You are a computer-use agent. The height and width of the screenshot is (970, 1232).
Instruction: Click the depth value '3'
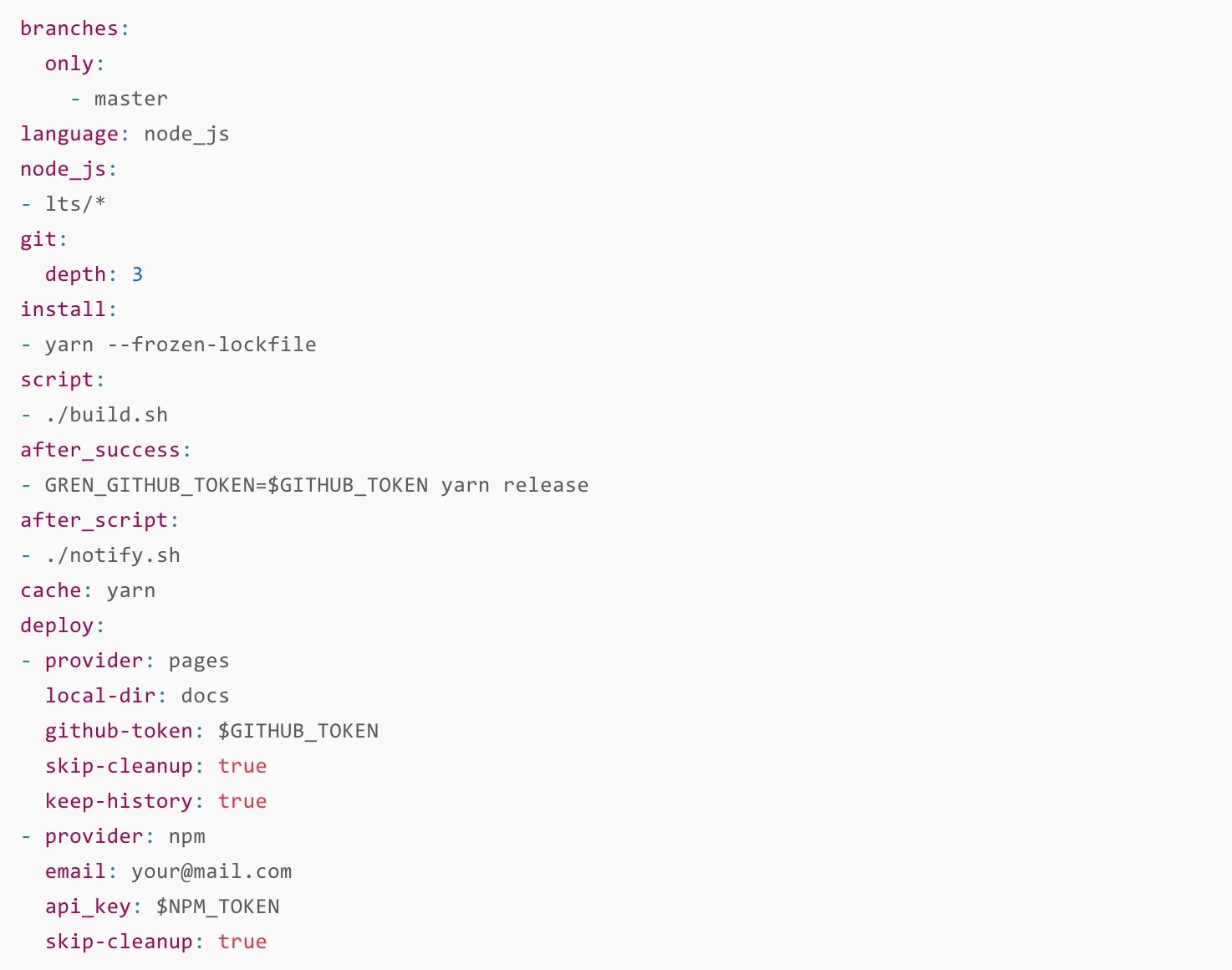138,274
